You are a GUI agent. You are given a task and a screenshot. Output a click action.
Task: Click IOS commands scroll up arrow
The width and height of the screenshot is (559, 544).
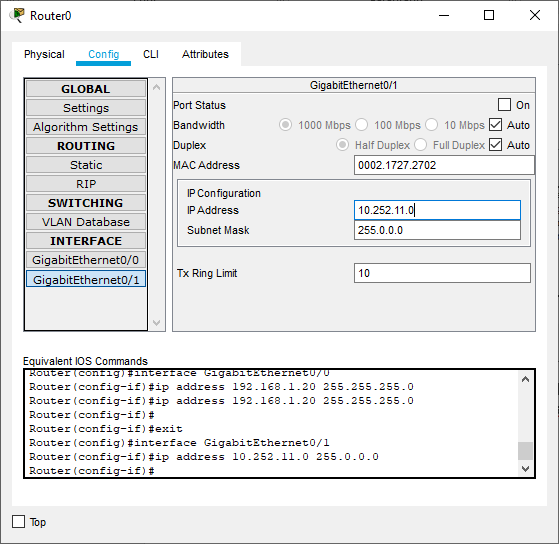pyautogui.click(x=525, y=379)
